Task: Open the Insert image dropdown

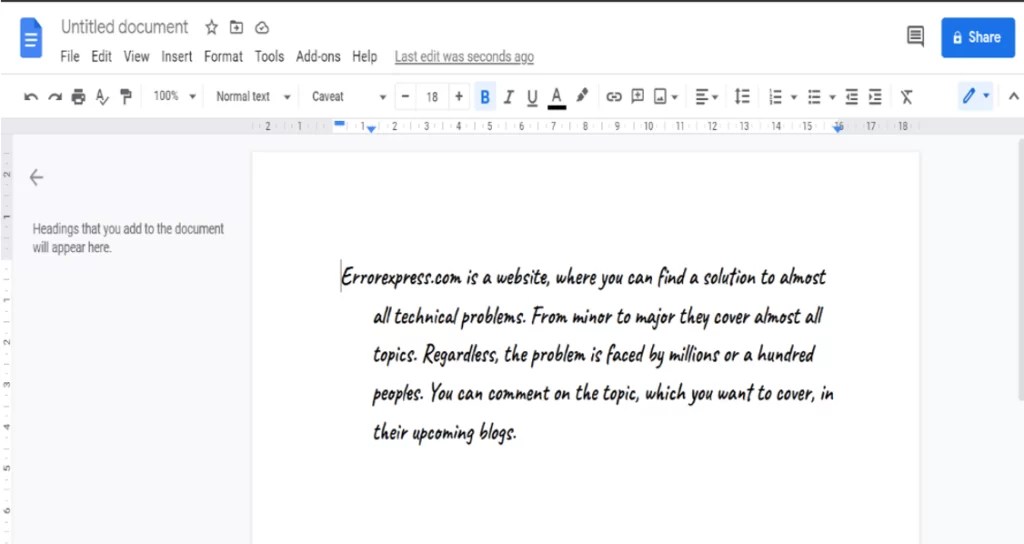Action: click(665, 97)
